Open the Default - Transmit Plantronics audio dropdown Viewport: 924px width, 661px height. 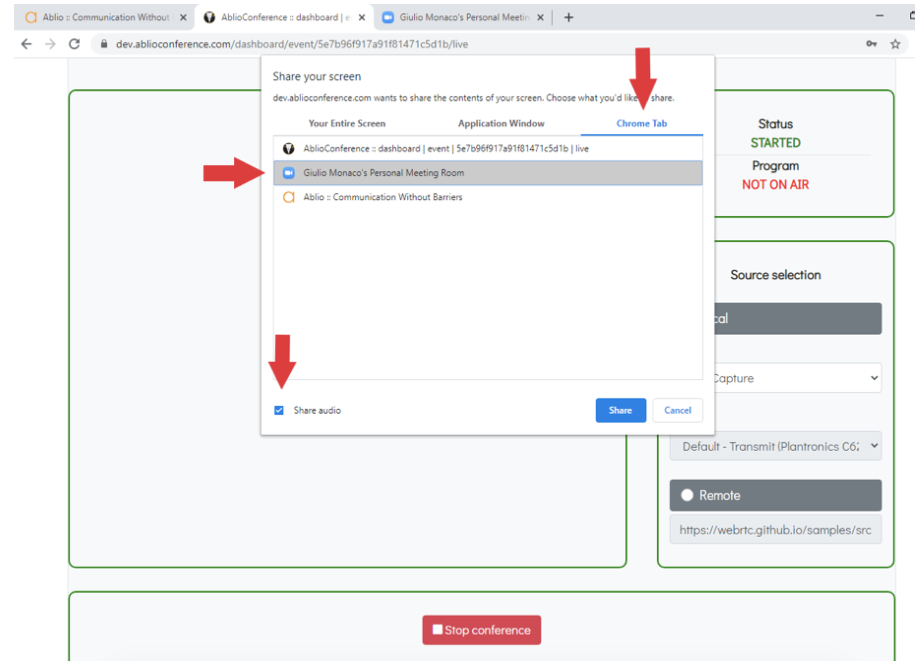click(776, 447)
